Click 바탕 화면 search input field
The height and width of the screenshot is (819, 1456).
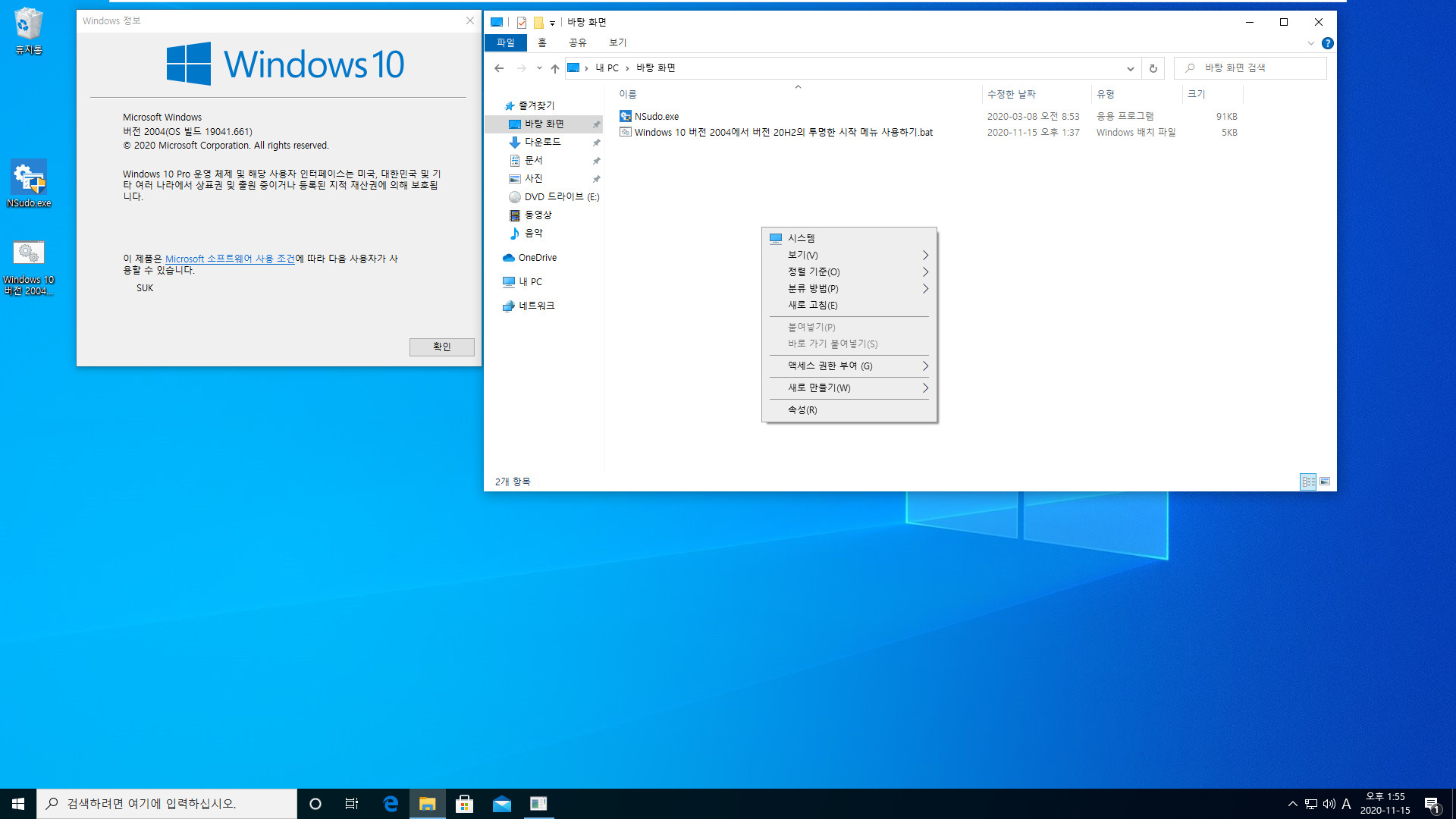(x=1251, y=68)
